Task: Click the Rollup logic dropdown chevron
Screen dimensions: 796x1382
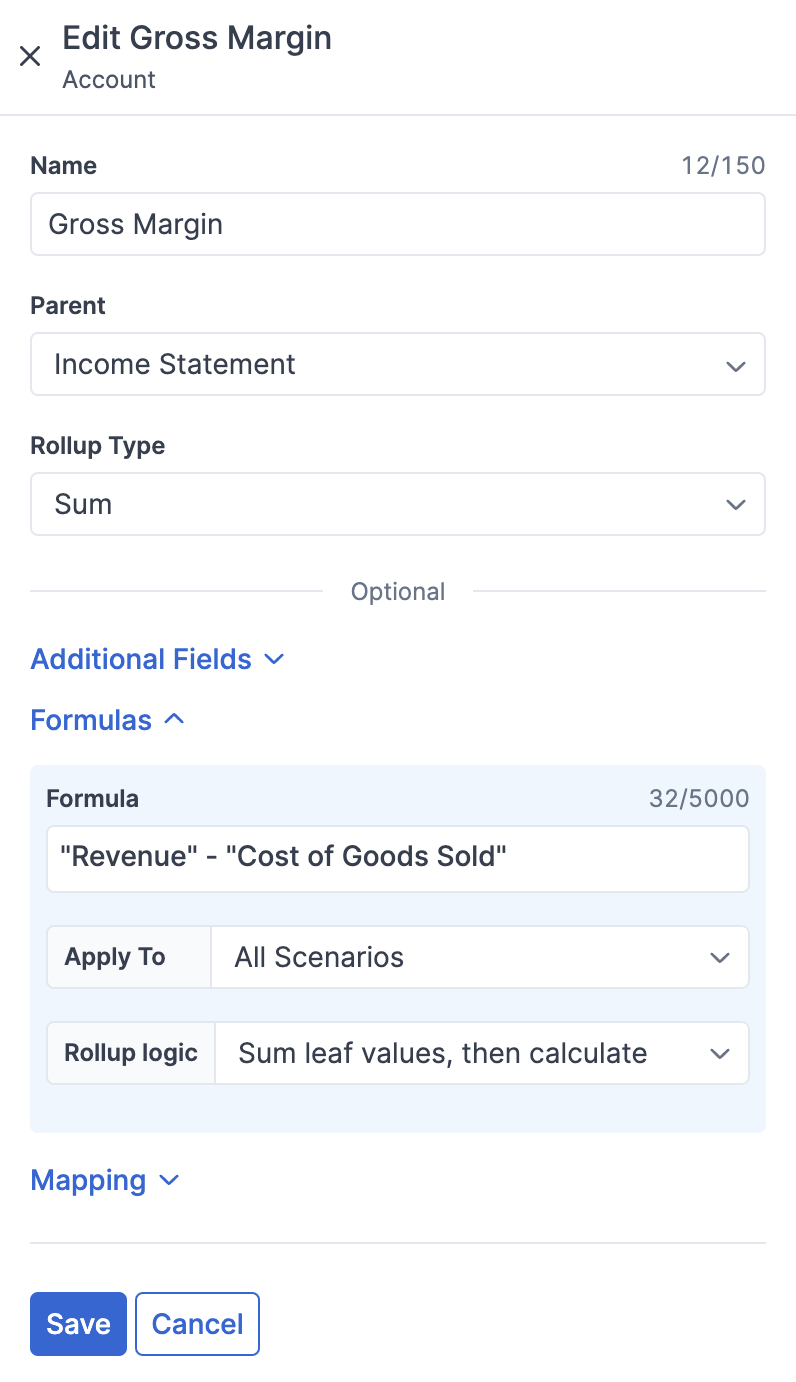Action: coord(719,1053)
